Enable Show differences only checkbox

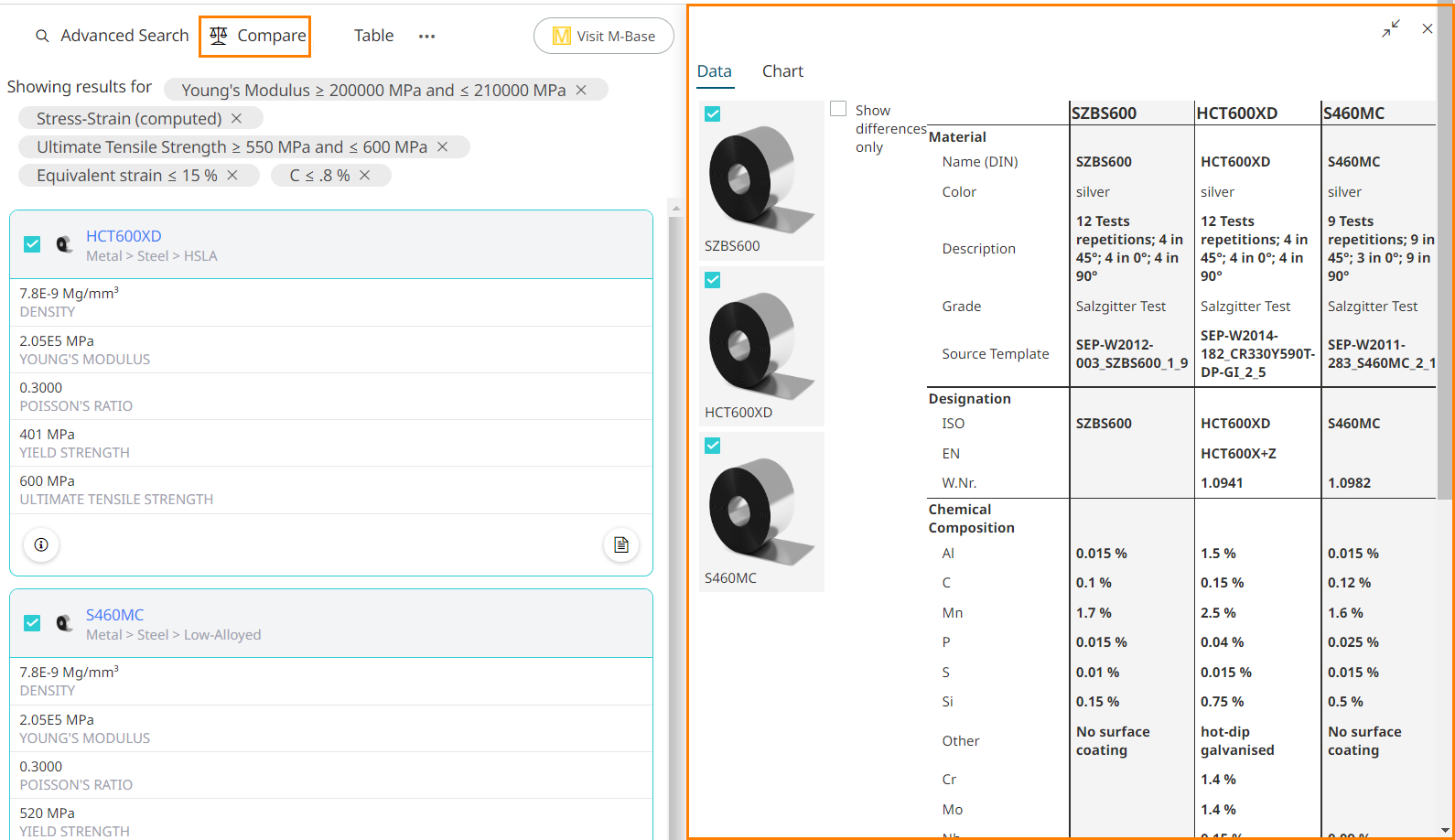tap(838, 109)
